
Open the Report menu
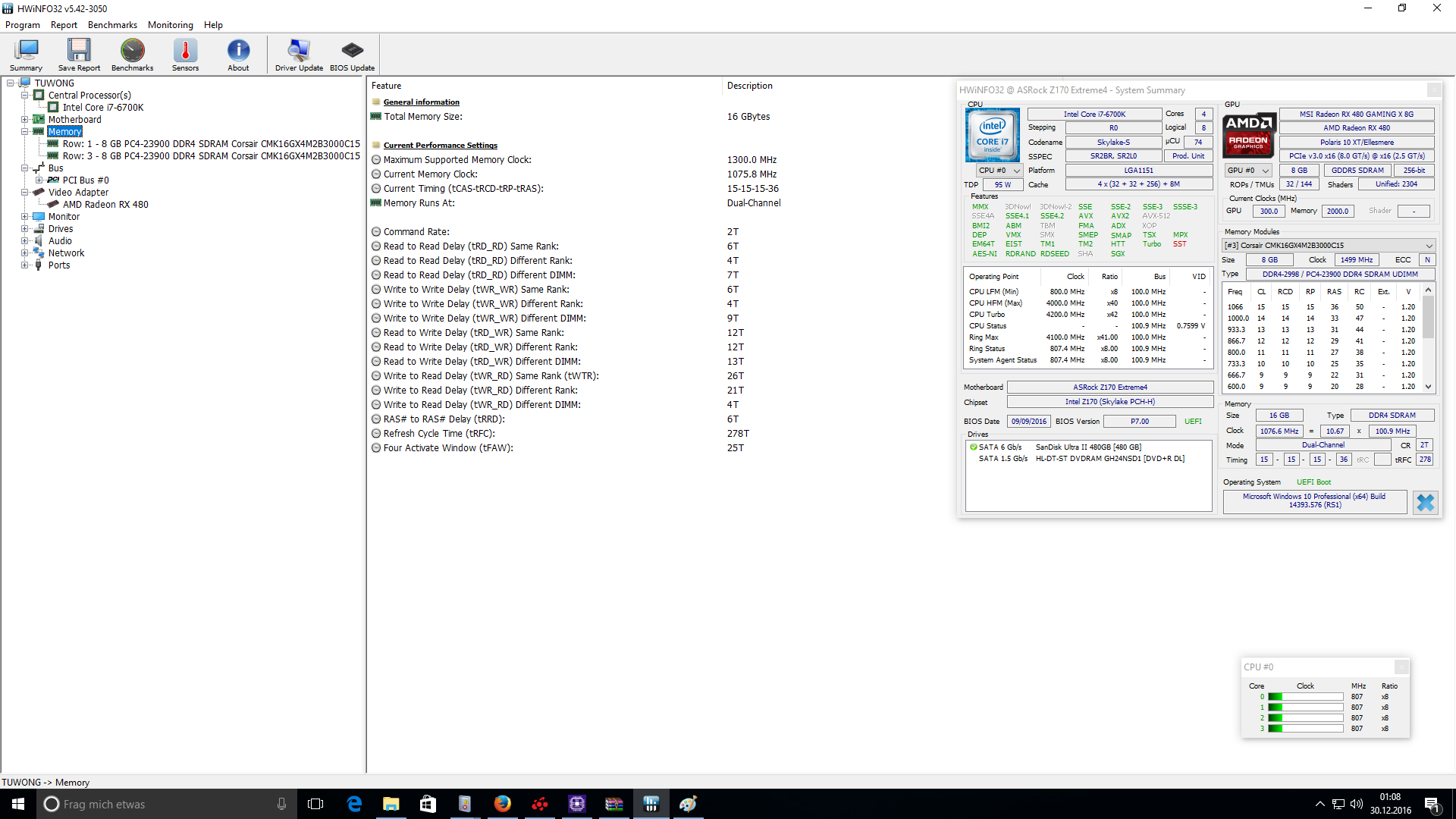(64, 25)
